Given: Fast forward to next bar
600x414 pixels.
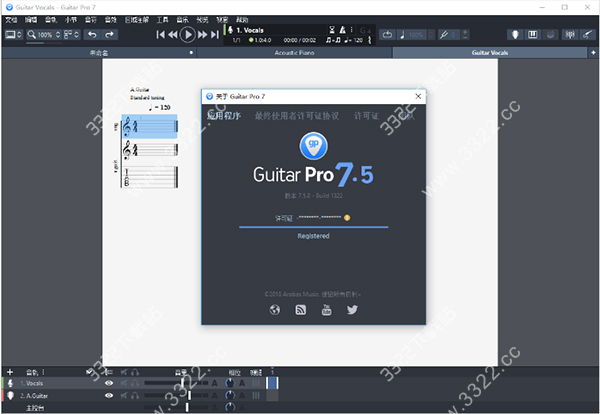Looking at the screenshot, I should click(x=202, y=35).
